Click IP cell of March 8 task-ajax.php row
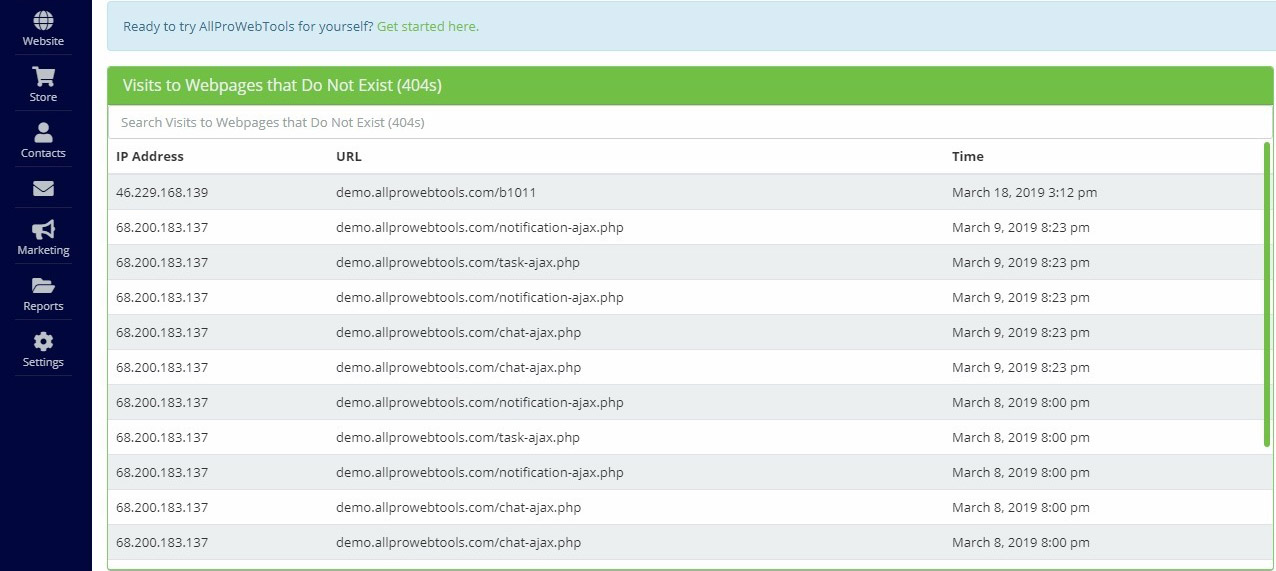This screenshot has height=571, width=1276. [162, 437]
